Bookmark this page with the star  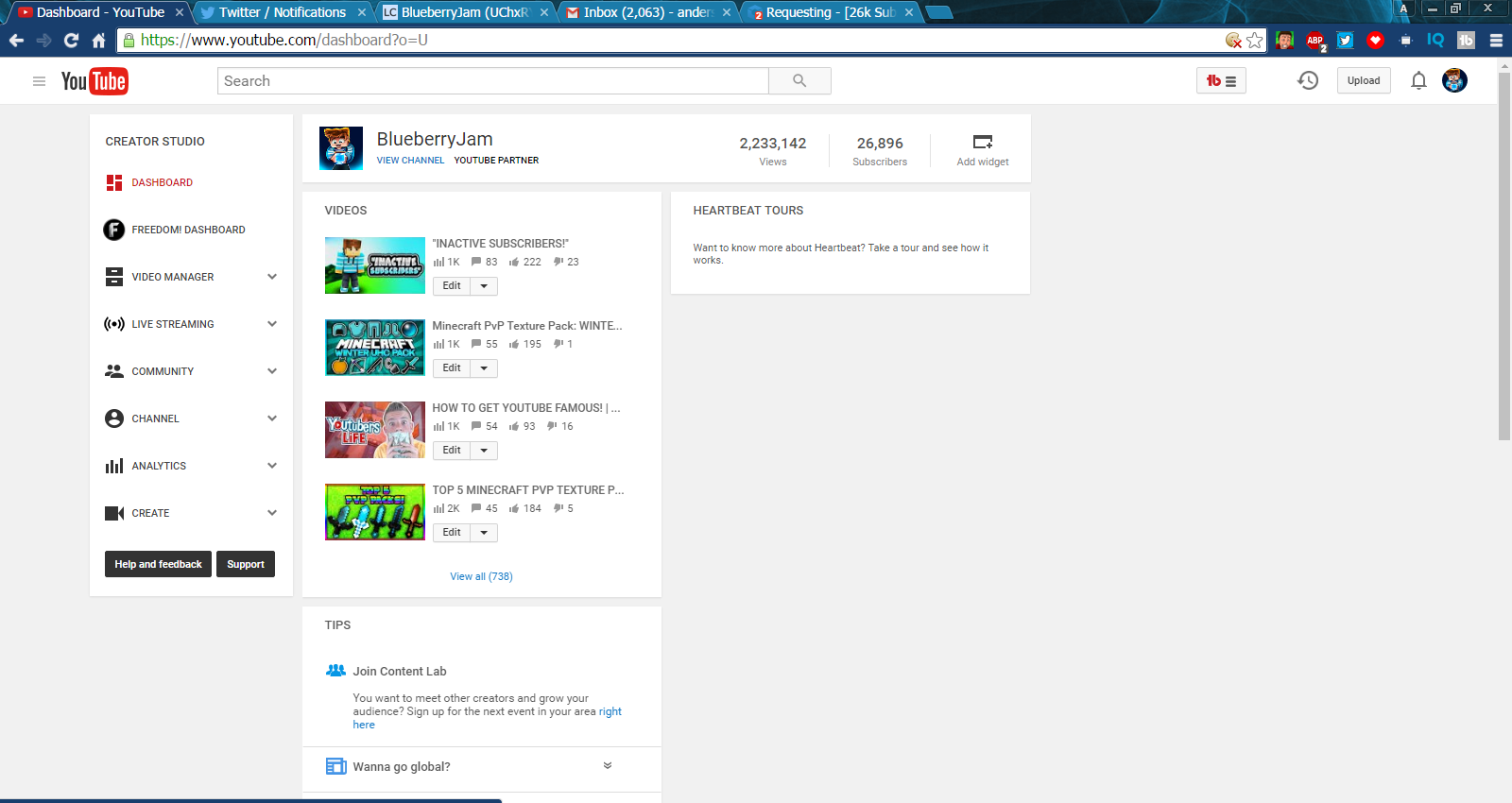(x=1254, y=40)
